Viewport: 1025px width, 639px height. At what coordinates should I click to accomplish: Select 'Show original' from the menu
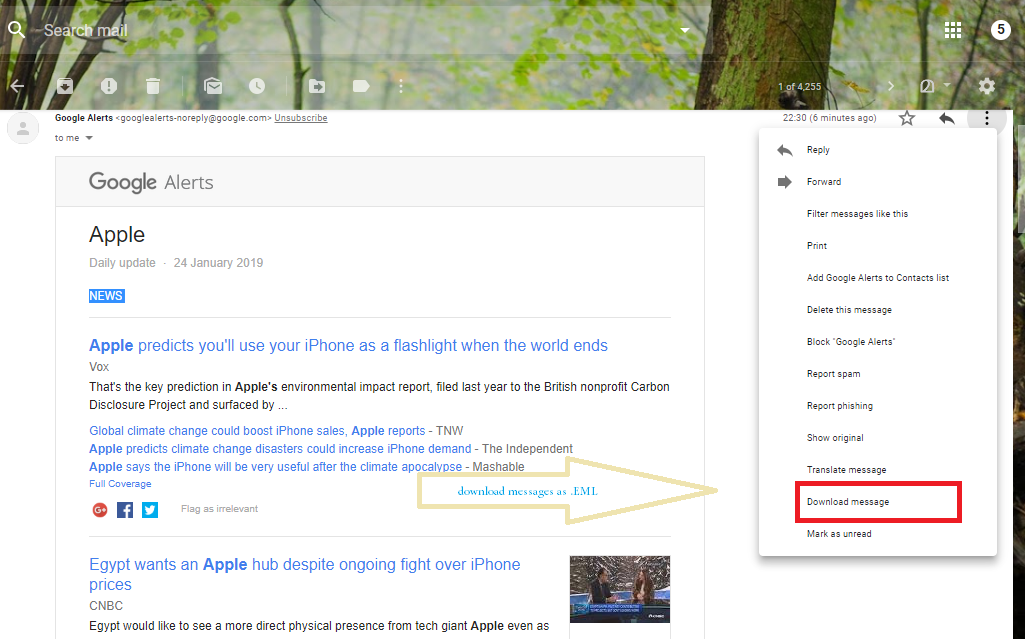pyautogui.click(x=834, y=437)
